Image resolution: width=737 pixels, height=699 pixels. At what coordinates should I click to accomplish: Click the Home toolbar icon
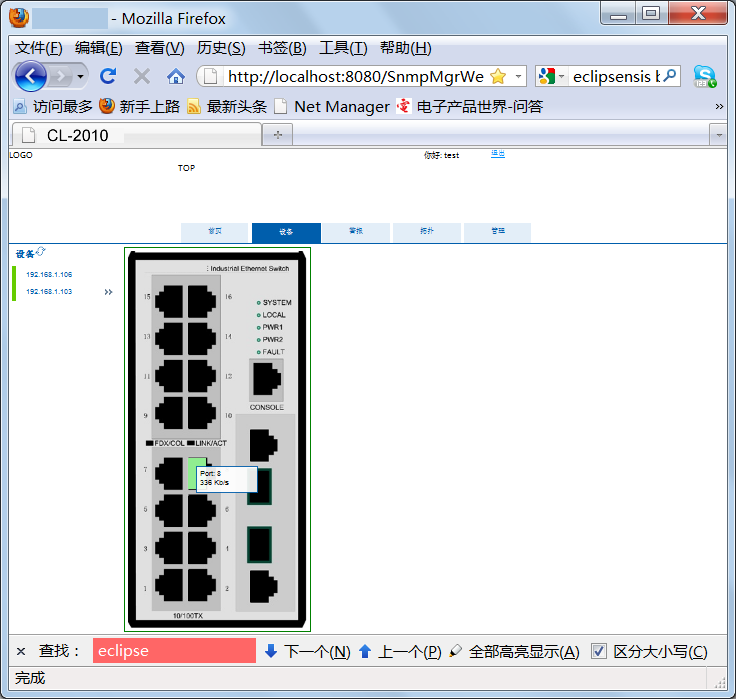coord(175,76)
